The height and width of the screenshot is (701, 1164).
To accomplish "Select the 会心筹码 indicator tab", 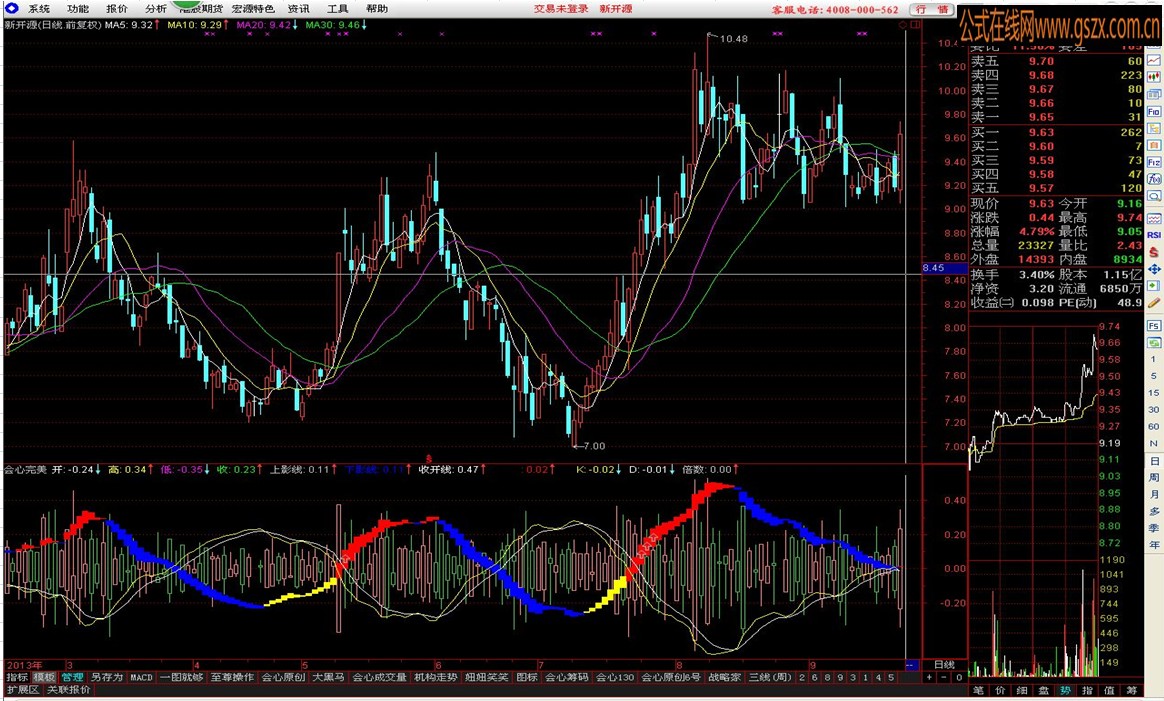I will pyautogui.click(x=566, y=677).
